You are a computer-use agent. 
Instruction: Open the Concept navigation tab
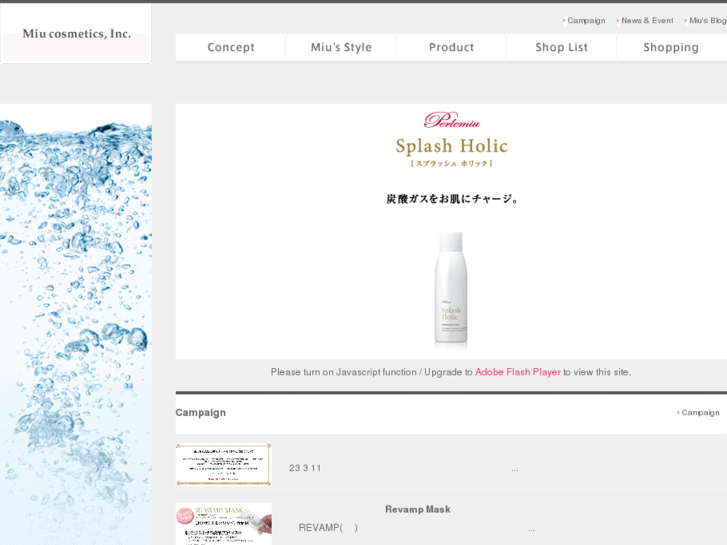230,47
